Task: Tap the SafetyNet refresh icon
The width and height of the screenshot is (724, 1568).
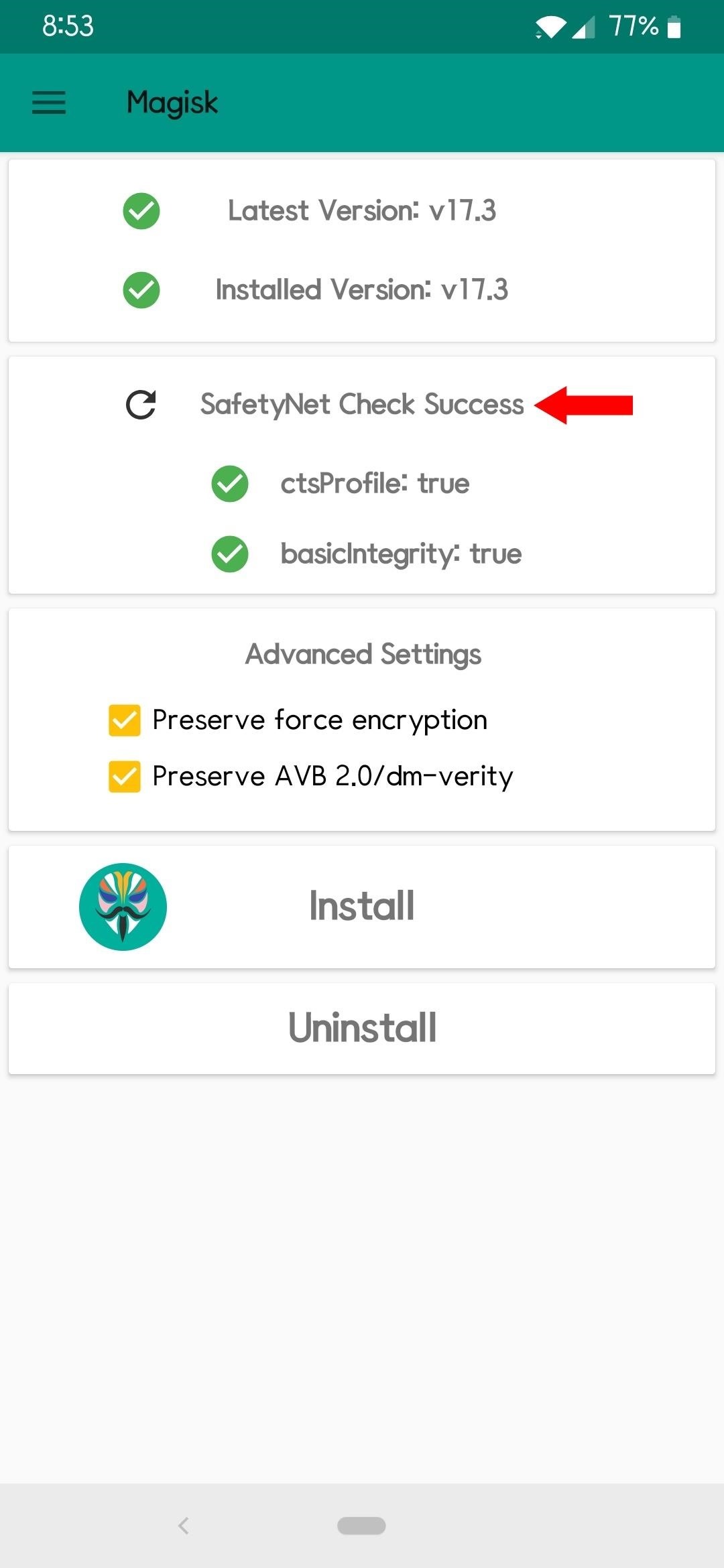Action: point(141,405)
